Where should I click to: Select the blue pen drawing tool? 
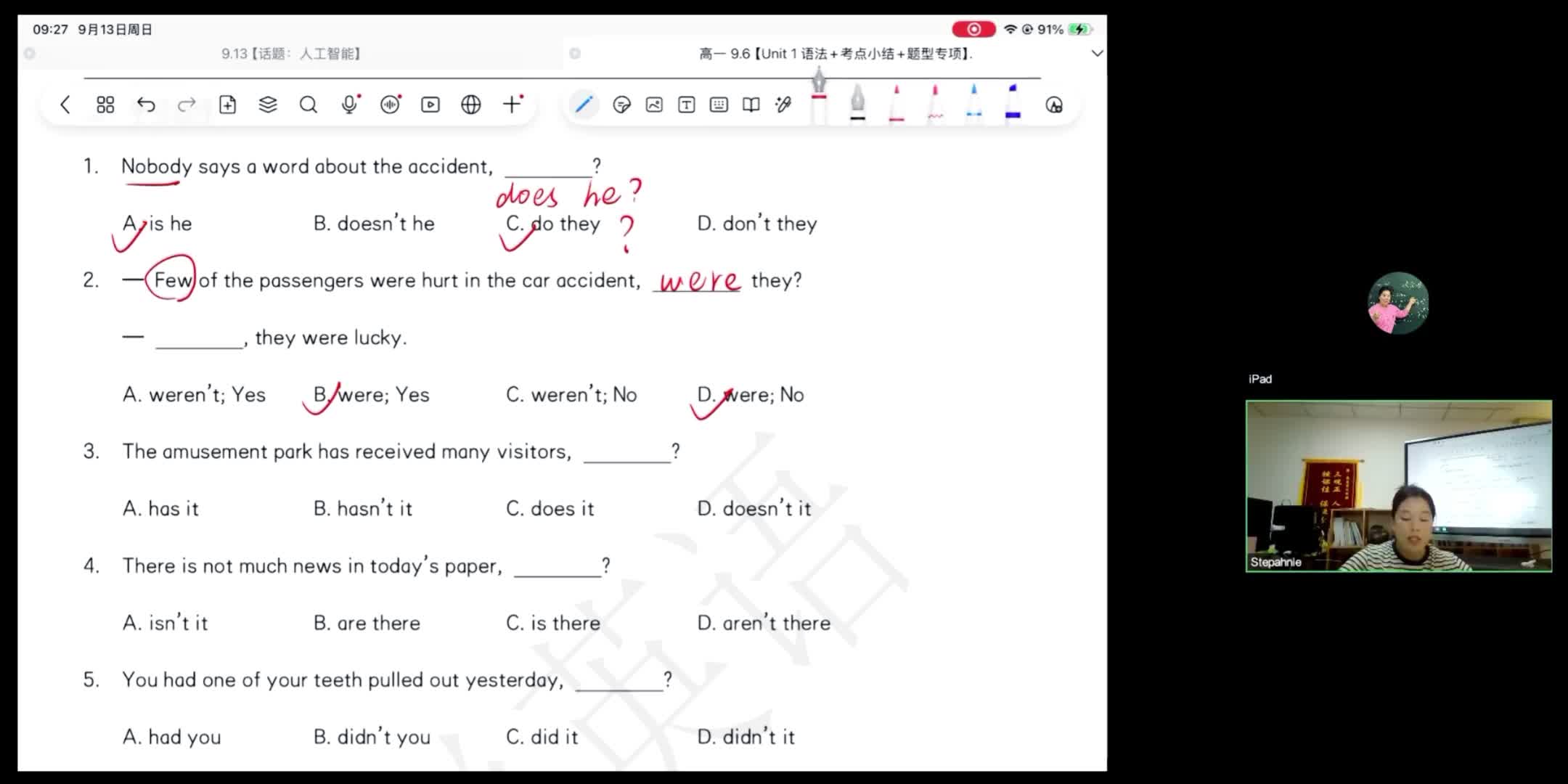click(584, 105)
